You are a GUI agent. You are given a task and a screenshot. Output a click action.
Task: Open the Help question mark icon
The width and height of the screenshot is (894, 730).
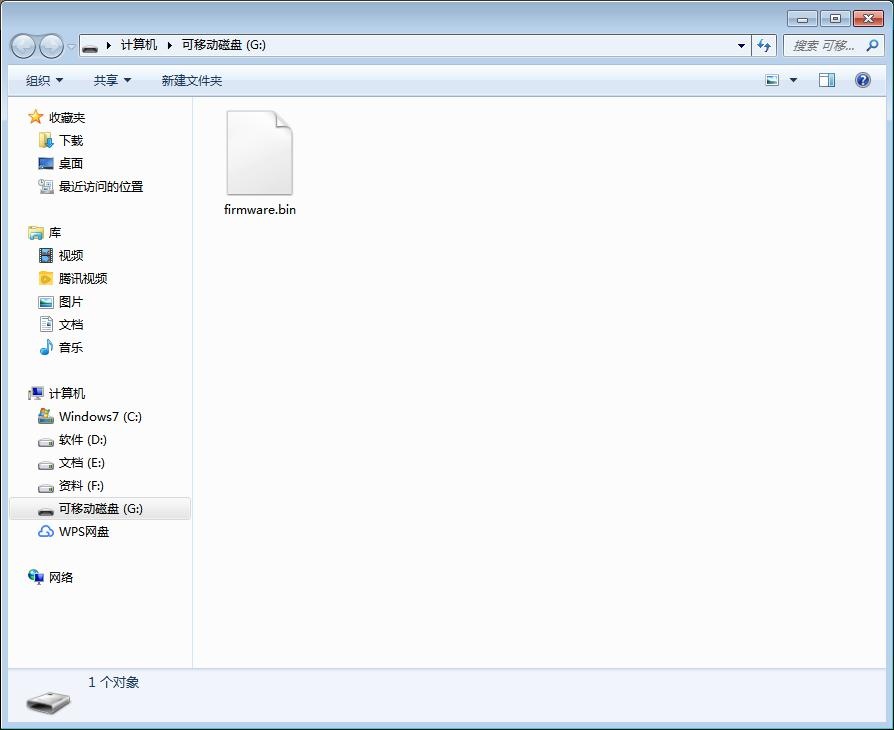pyautogui.click(x=863, y=80)
